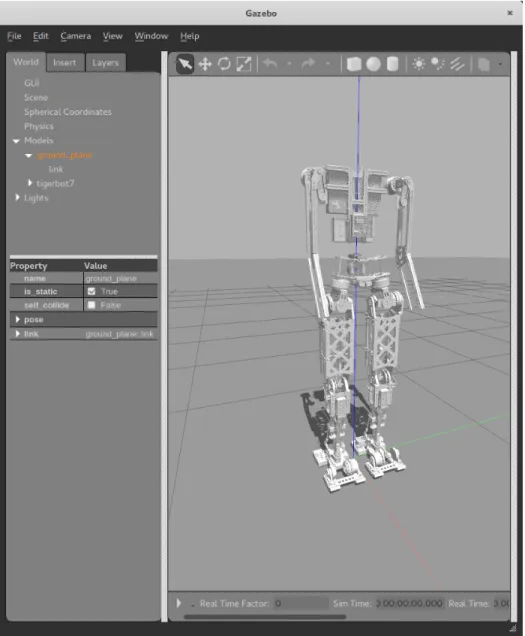
Task: Open the undo history dropdown arrow
Action: click(289, 64)
